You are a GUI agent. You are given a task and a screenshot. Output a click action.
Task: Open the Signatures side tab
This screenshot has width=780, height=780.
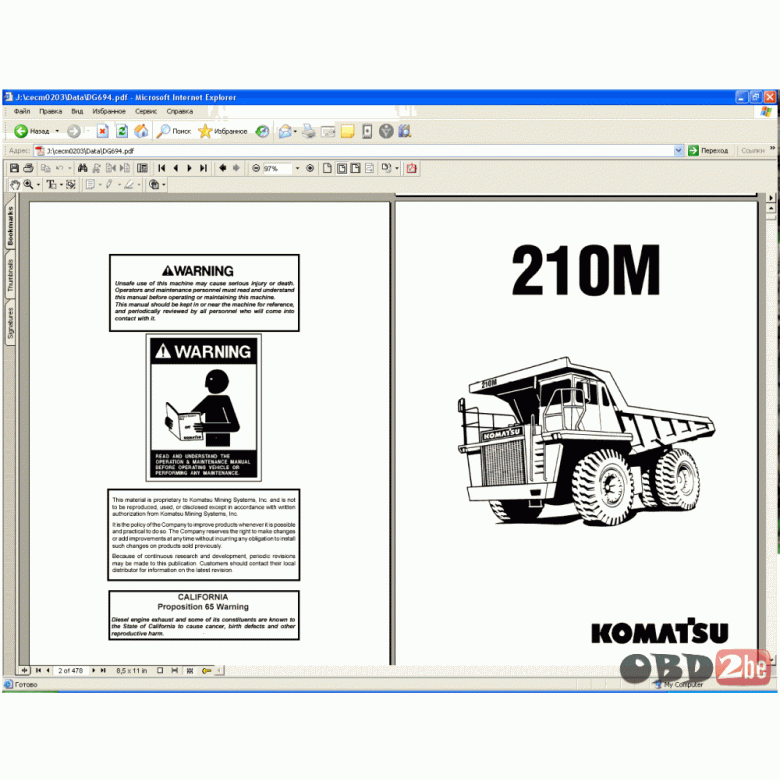tap(10, 323)
